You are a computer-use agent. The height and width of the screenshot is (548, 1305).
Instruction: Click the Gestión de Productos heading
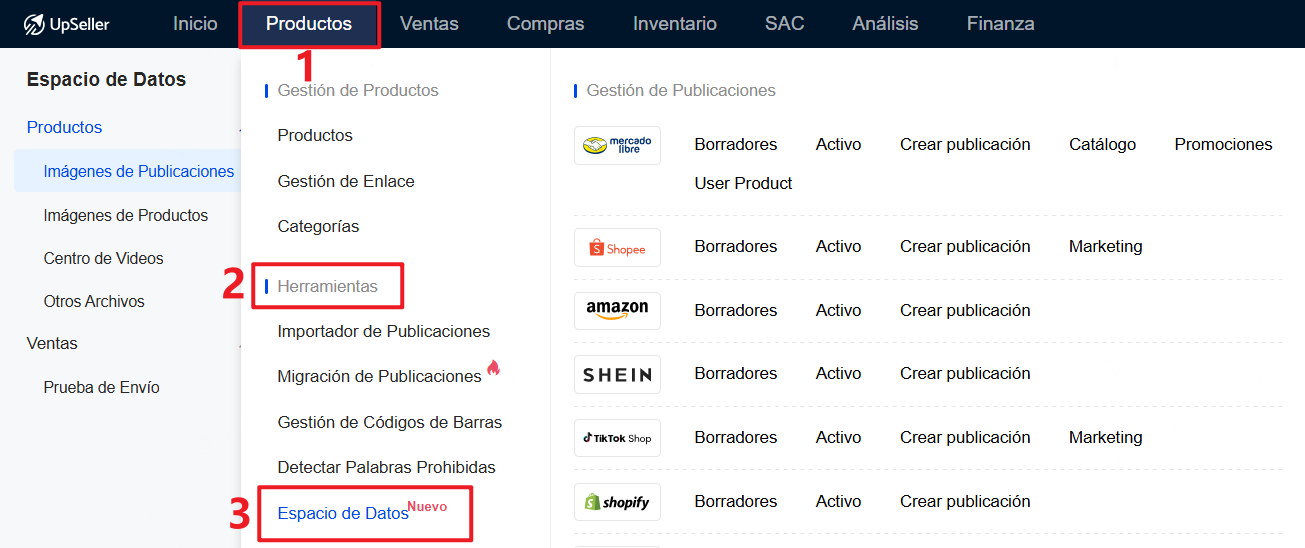pos(358,90)
